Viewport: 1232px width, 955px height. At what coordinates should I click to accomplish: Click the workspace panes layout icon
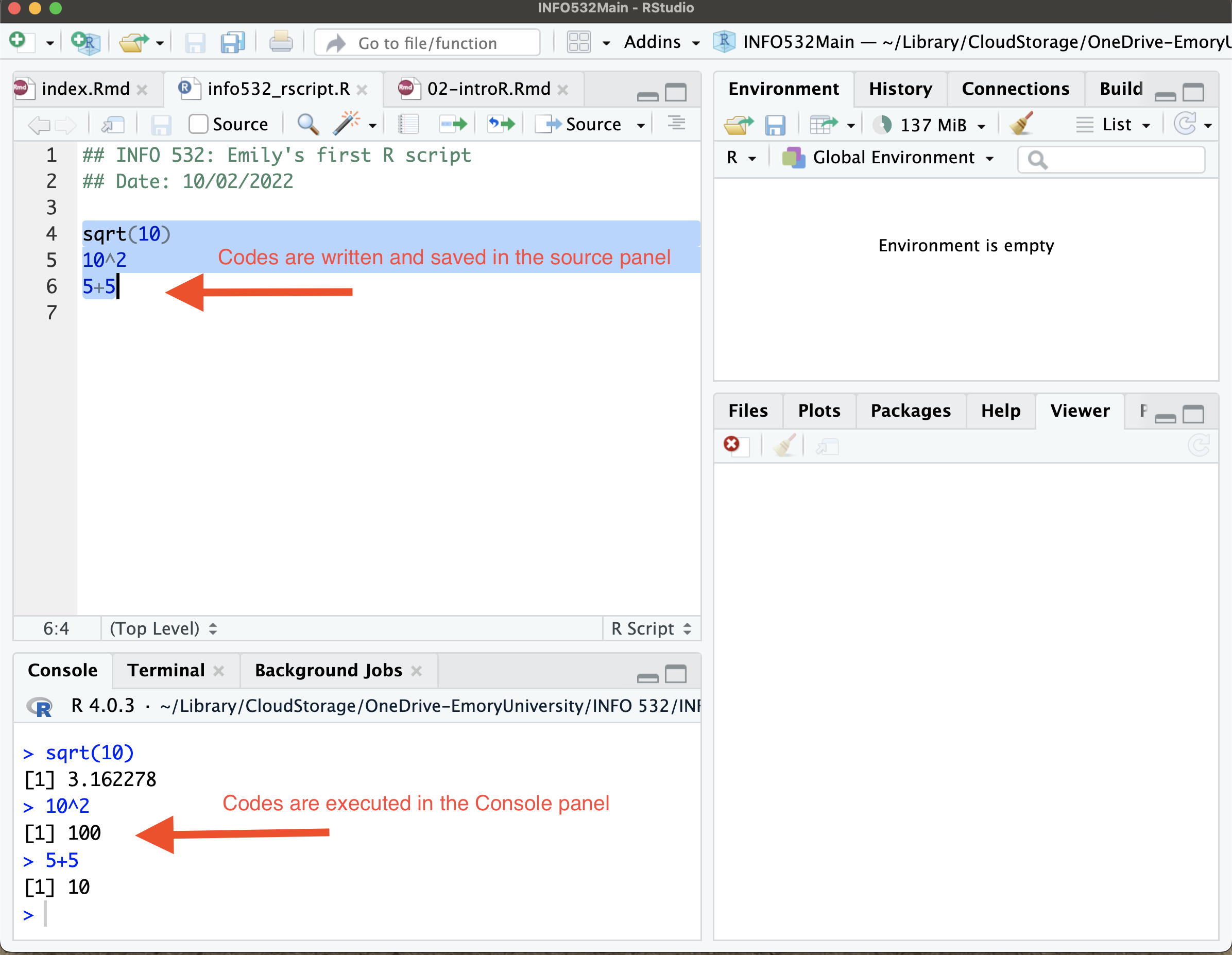pyautogui.click(x=579, y=43)
